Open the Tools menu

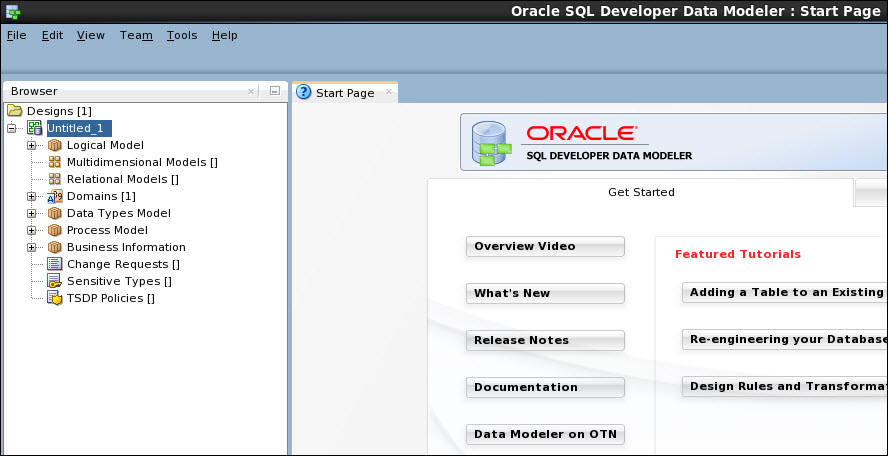pos(182,35)
